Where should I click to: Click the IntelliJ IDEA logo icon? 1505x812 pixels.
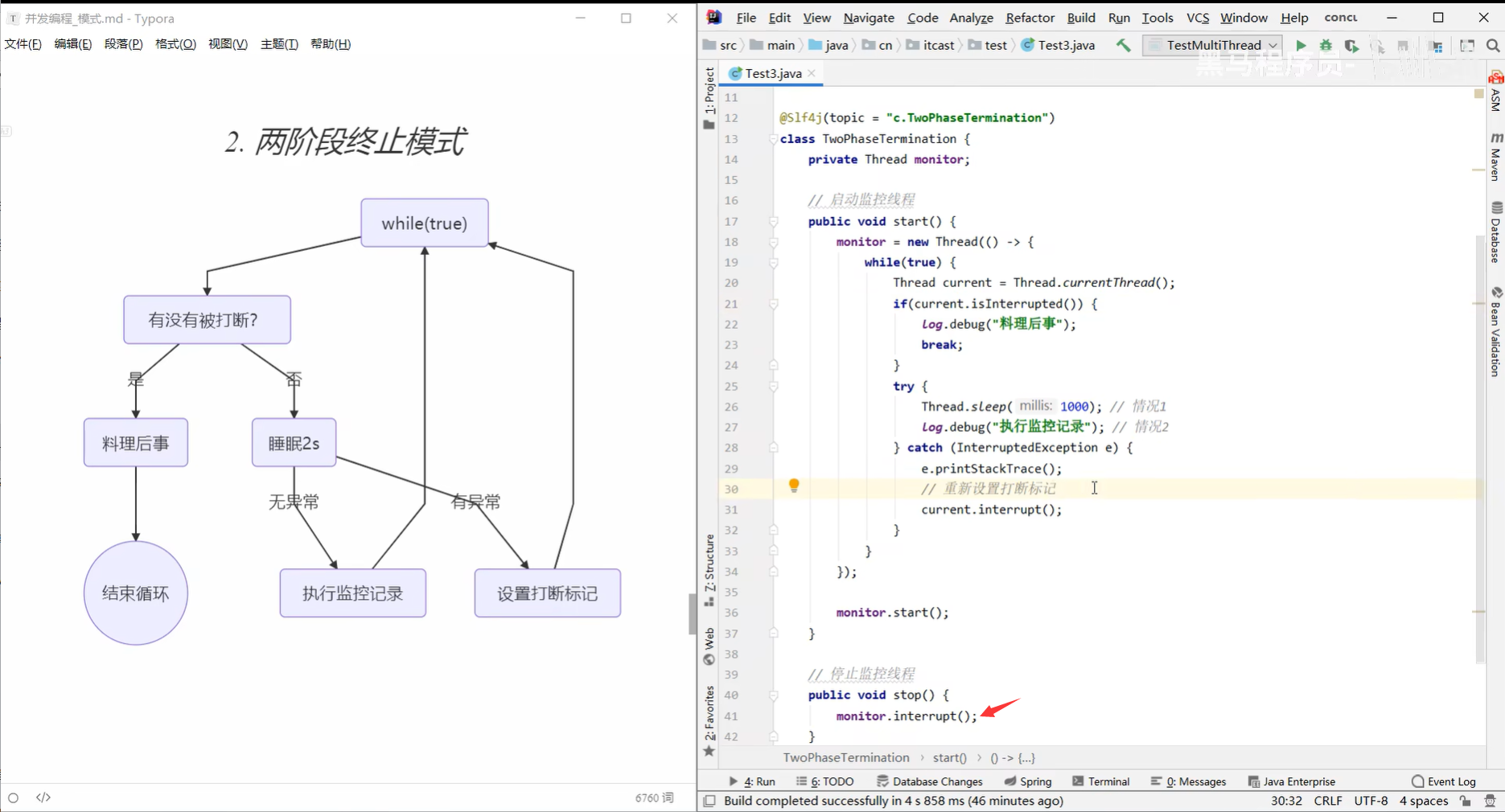(714, 17)
